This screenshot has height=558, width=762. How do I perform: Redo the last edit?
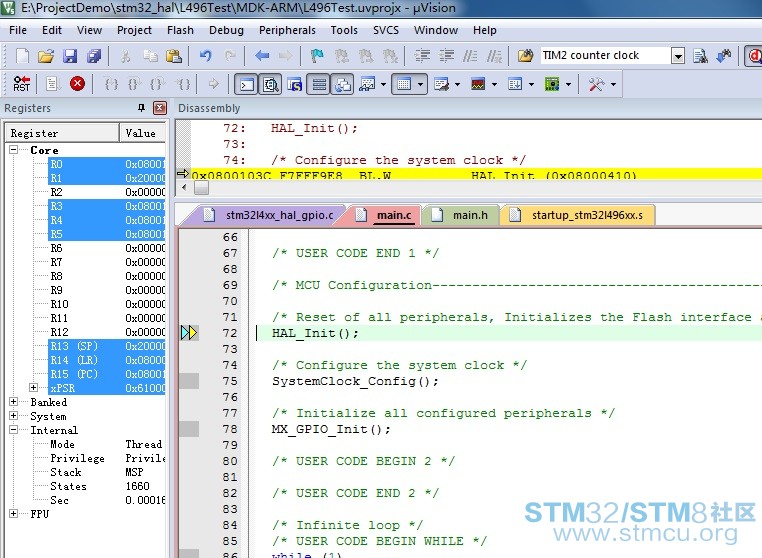tap(230, 56)
